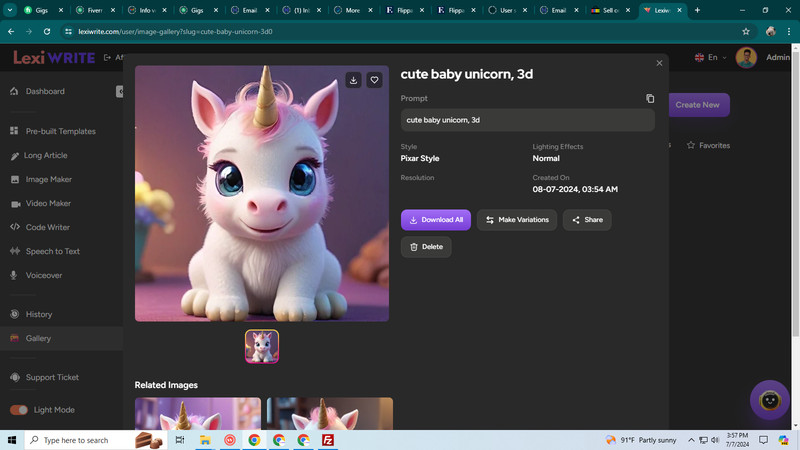The height and width of the screenshot is (450, 800).
Task: Close the image detail modal
Action: pyautogui.click(x=659, y=63)
